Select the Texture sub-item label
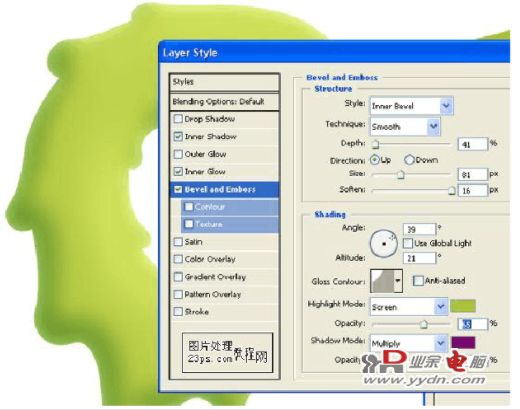 209,224
